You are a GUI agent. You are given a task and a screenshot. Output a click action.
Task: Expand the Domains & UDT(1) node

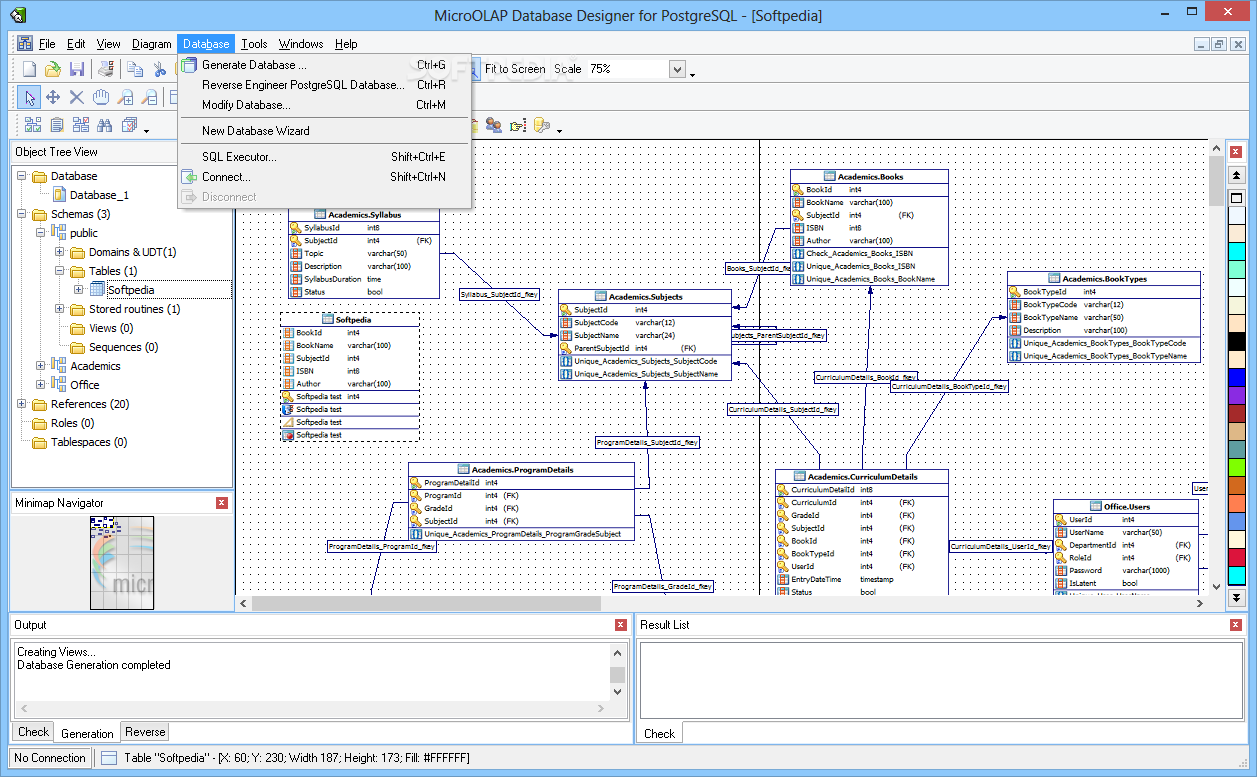[60, 252]
